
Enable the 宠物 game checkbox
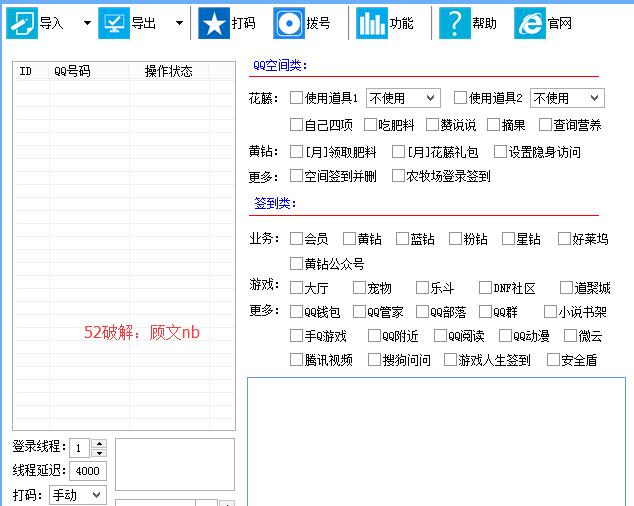point(359,288)
